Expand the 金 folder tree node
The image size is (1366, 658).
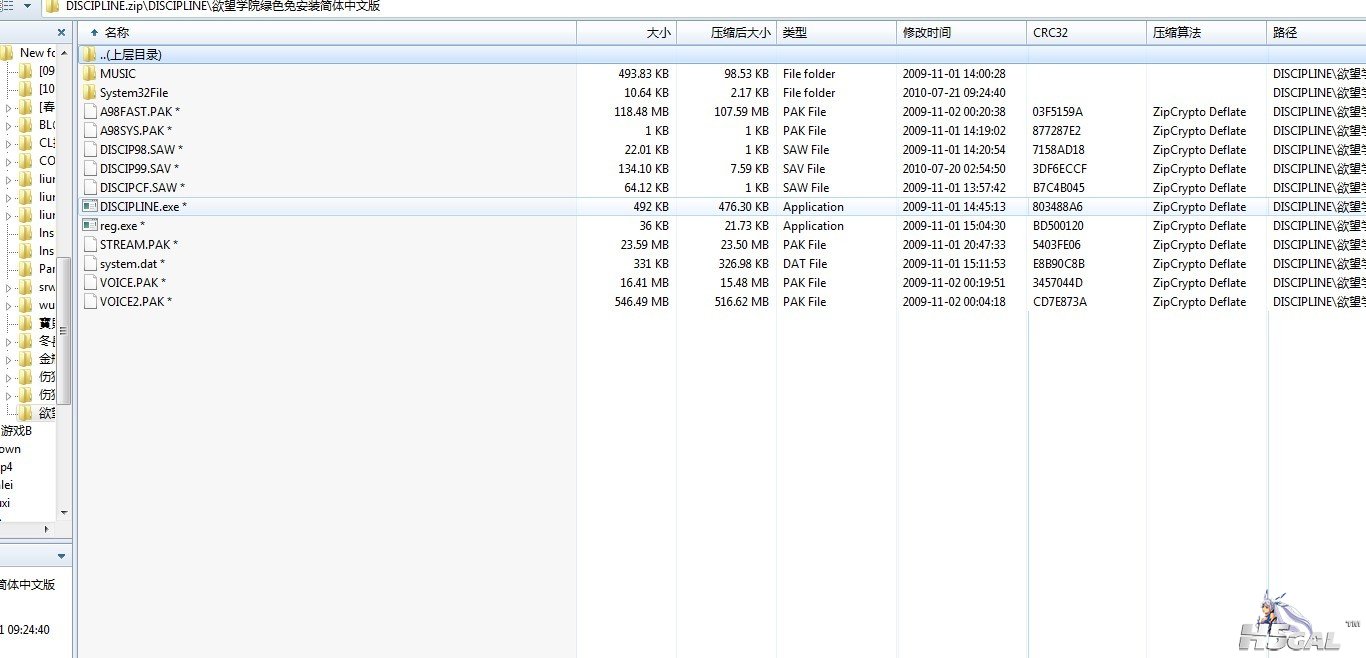click(x=9, y=359)
